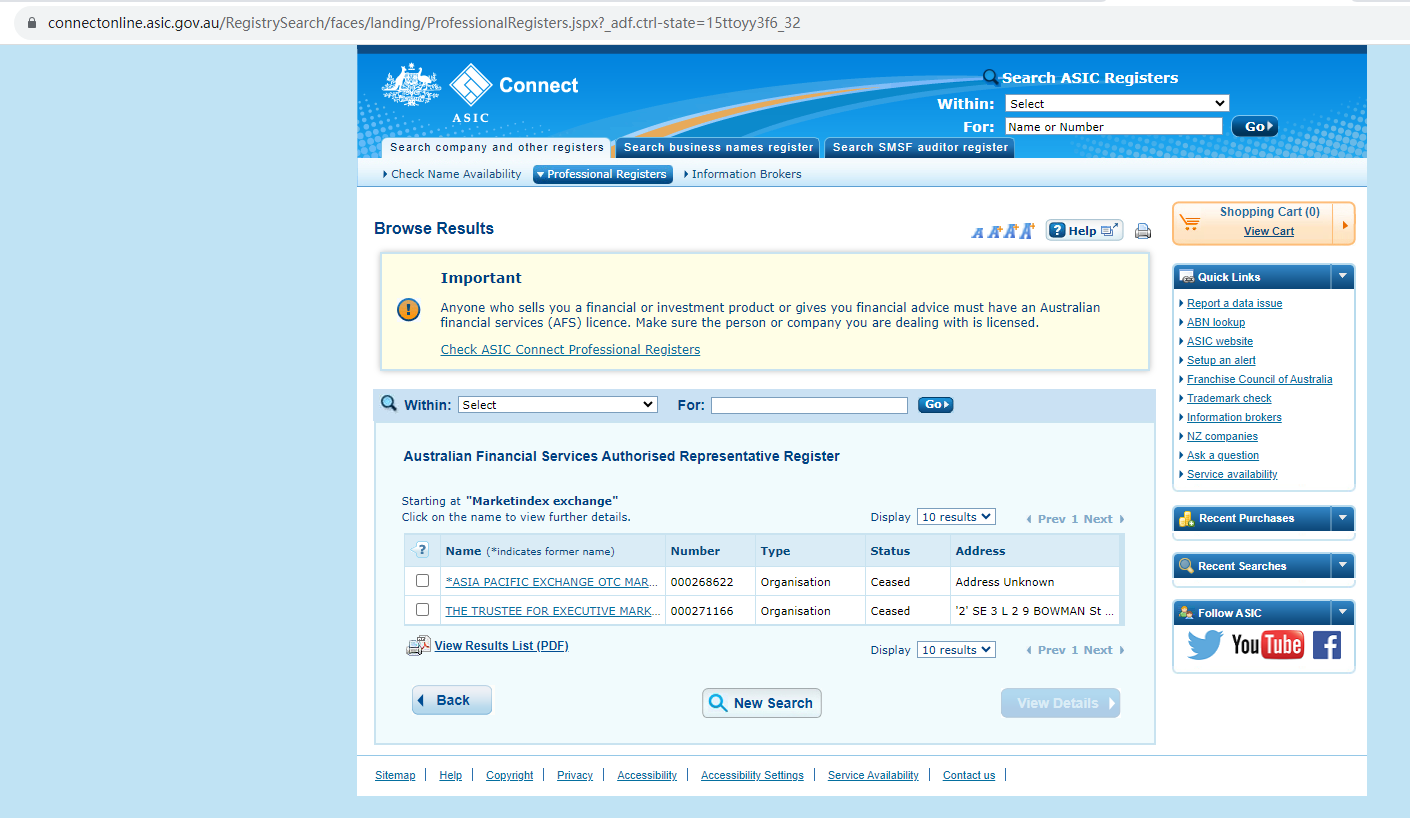Open the Facebook icon

[1327, 645]
